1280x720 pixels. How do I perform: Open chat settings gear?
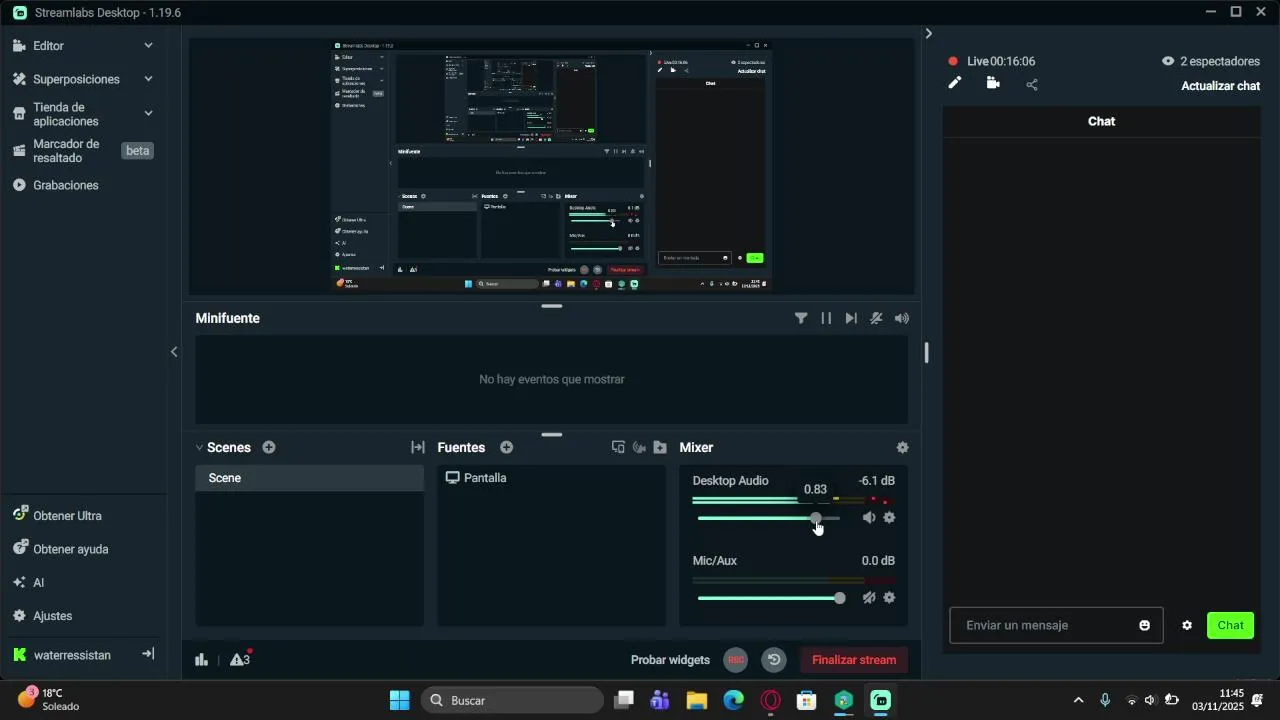1187,626
